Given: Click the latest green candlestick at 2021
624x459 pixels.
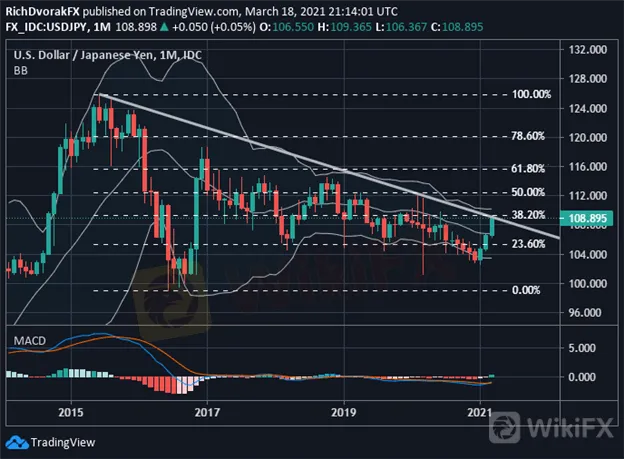Looking at the screenshot, I should tap(492, 227).
